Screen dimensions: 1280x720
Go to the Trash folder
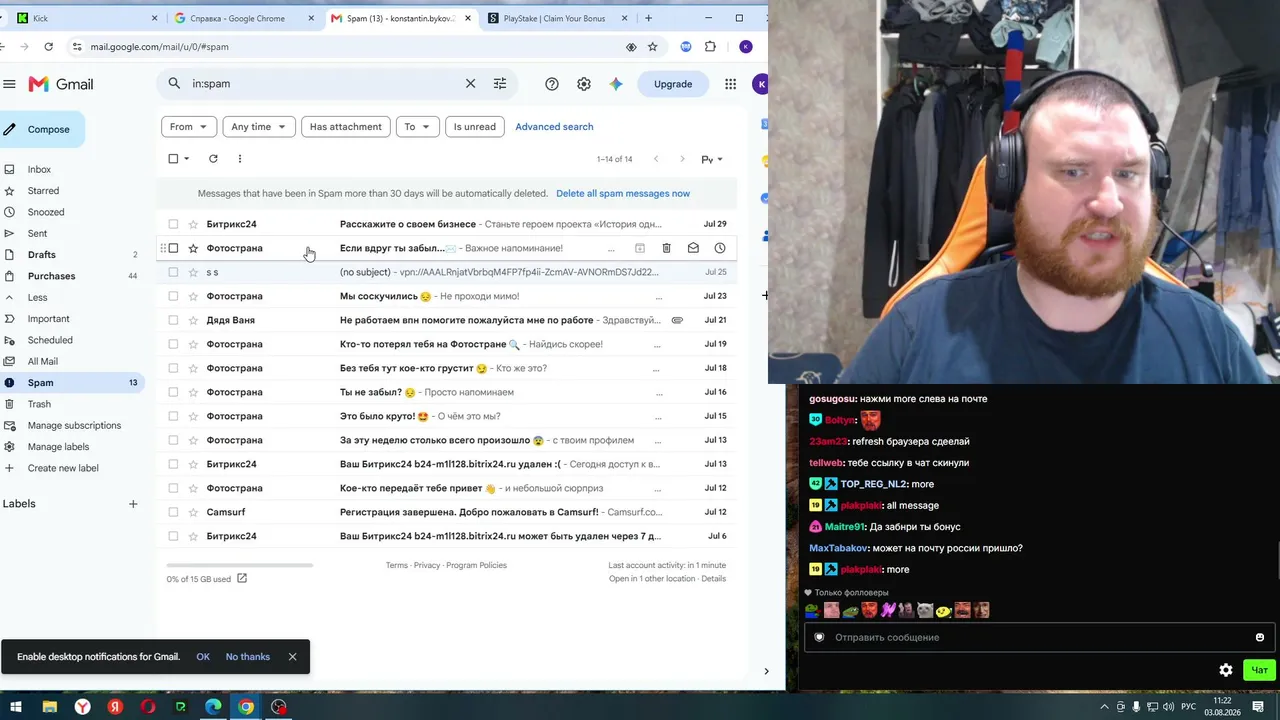pos(39,404)
